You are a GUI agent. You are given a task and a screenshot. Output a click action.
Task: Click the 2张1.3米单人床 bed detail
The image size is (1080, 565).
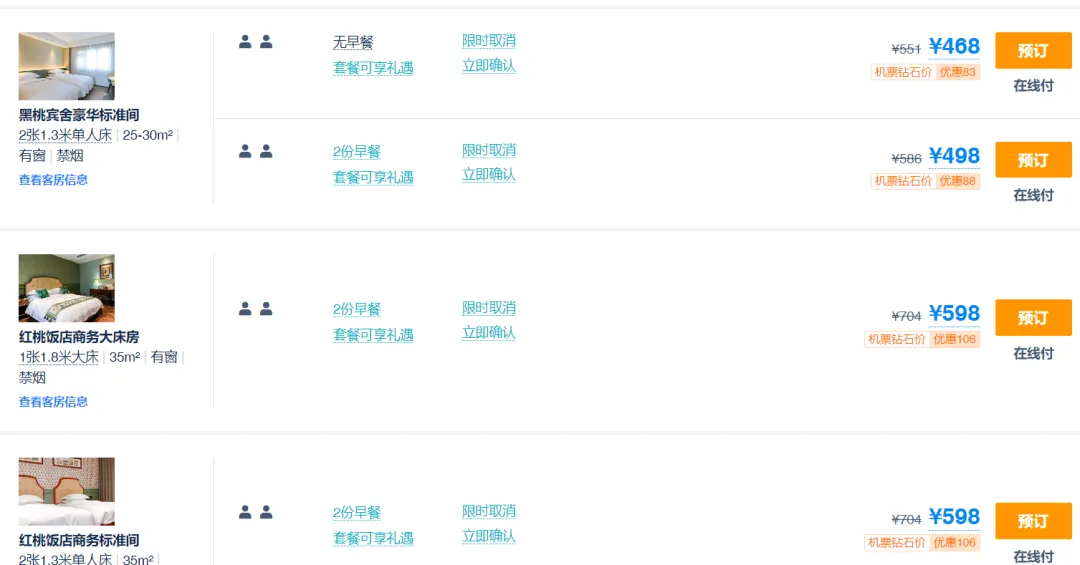pos(65,135)
